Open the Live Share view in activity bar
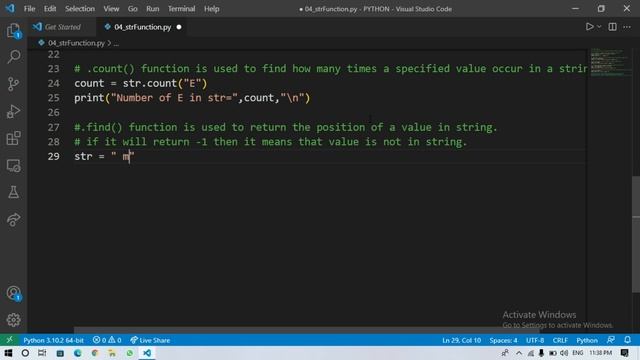 click(13, 220)
